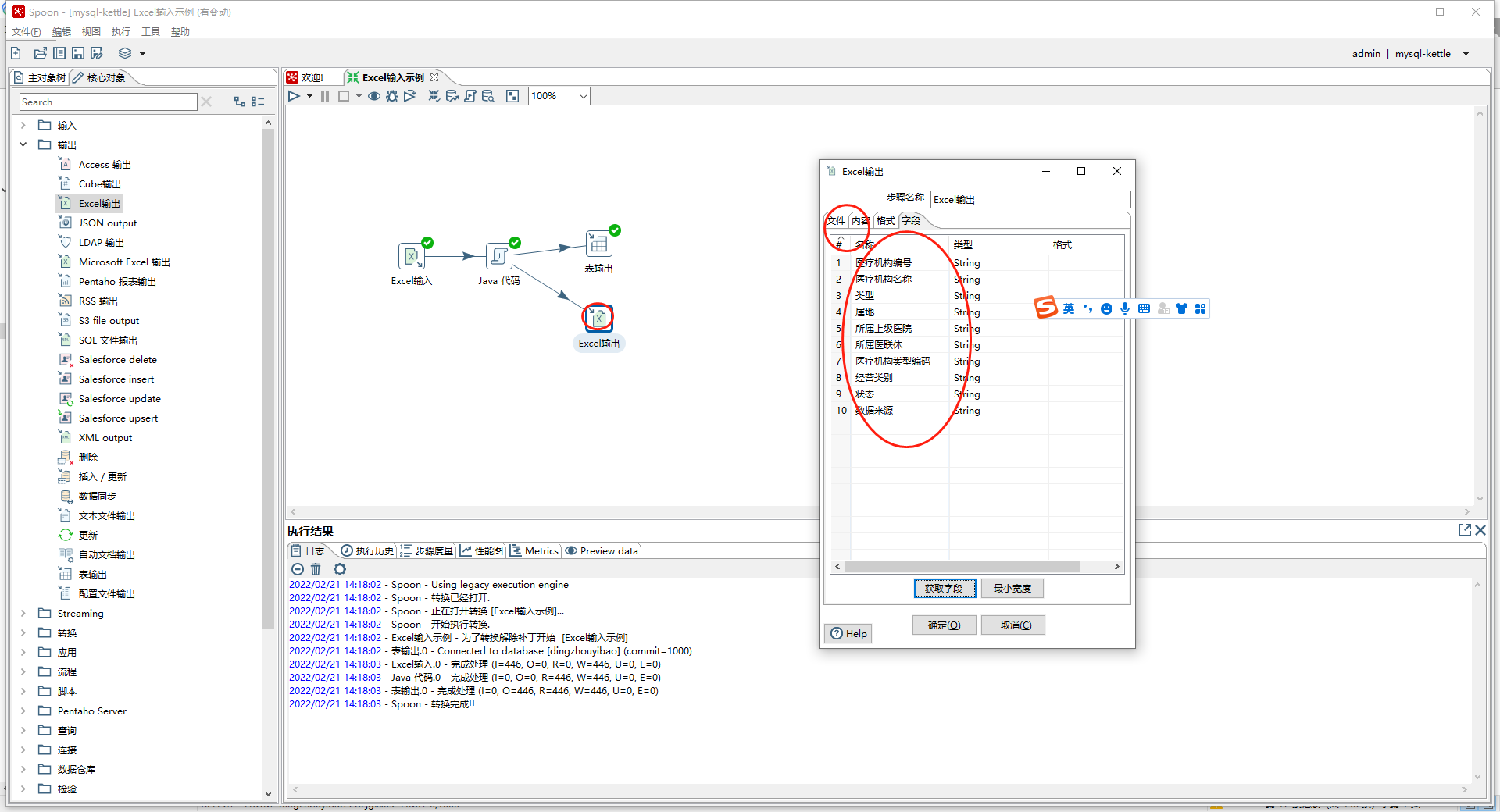The height and width of the screenshot is (812, 1500).
Task: Collapse the 输出 folder in tree
Action: coord(23,144)
